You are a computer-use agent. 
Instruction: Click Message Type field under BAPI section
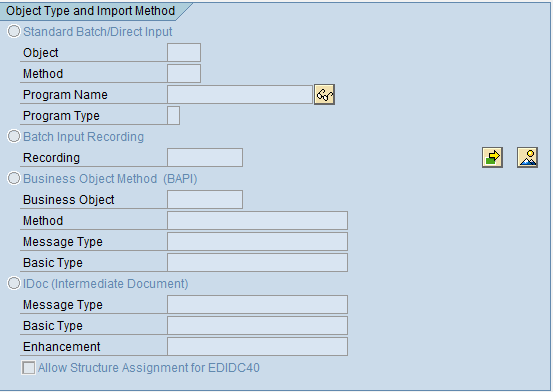(257, 241)
